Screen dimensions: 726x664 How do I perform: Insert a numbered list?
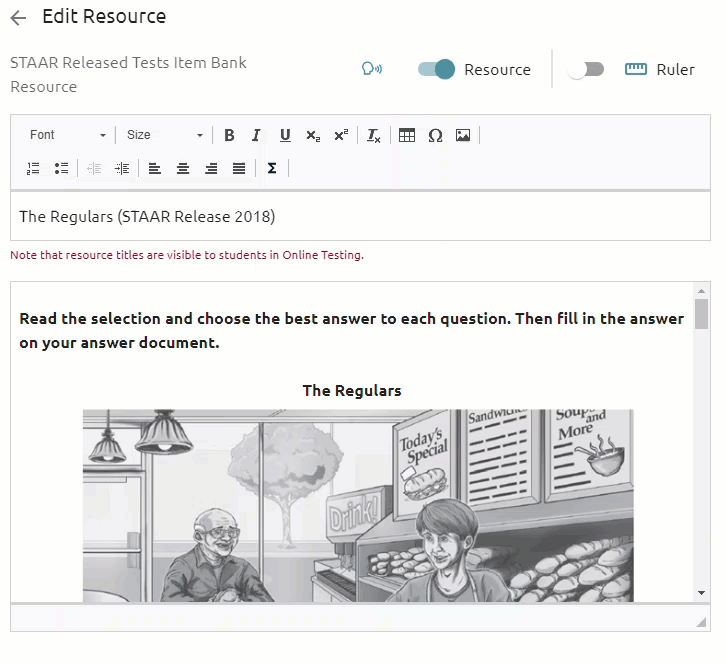[x=33, y=168]
